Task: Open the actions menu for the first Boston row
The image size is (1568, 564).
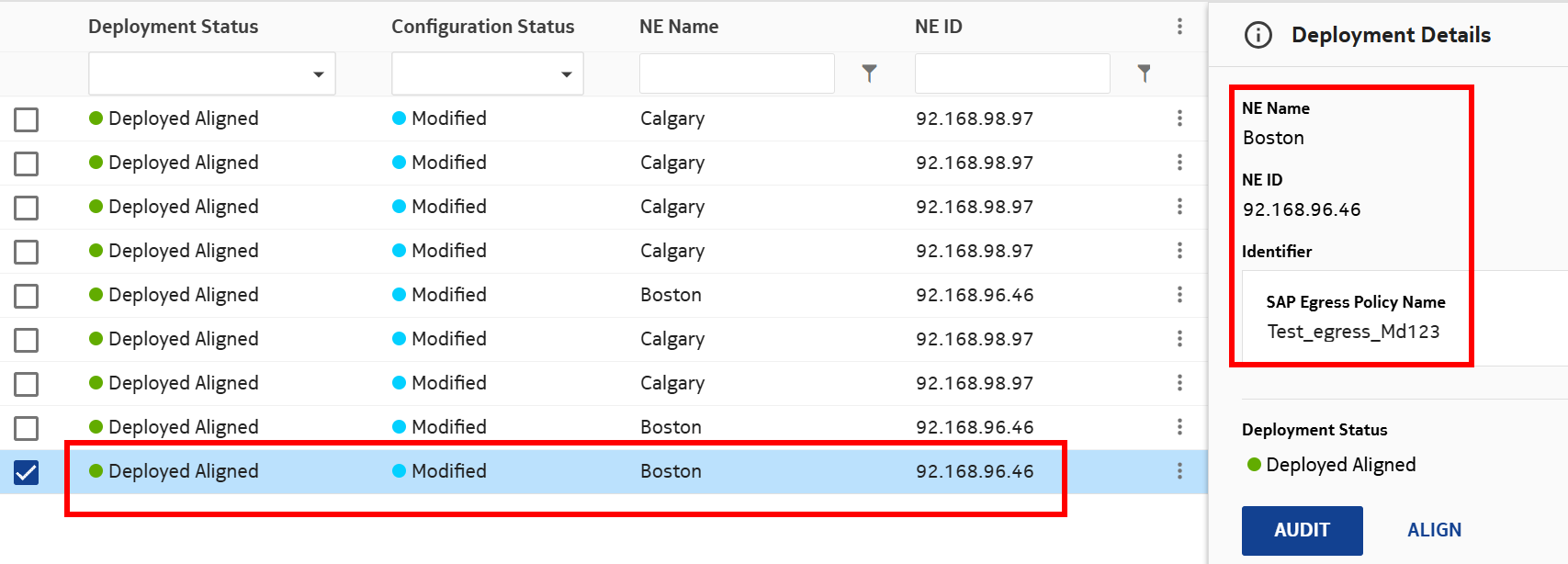Action: pyautogui.click(x=1179, y=295)
